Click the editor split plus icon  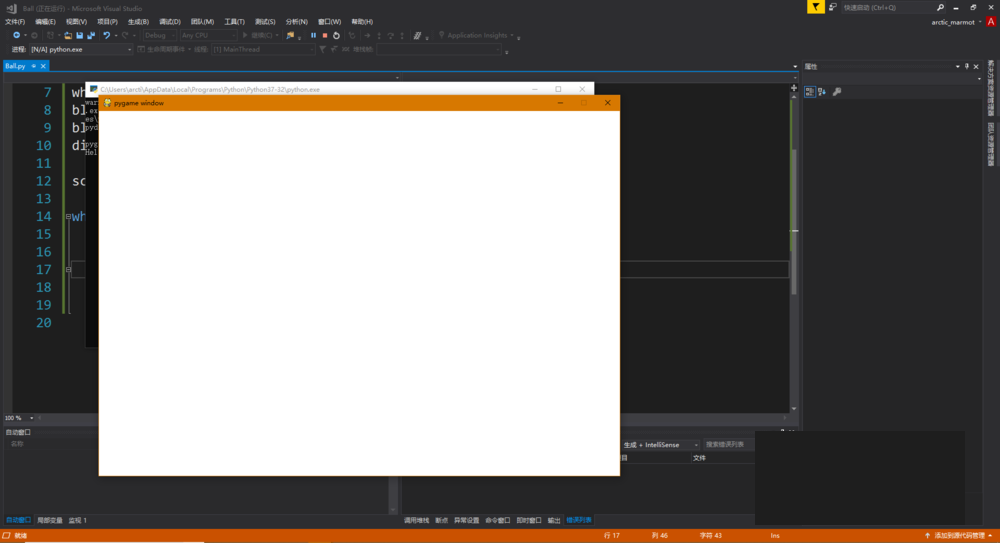[794, 88]
